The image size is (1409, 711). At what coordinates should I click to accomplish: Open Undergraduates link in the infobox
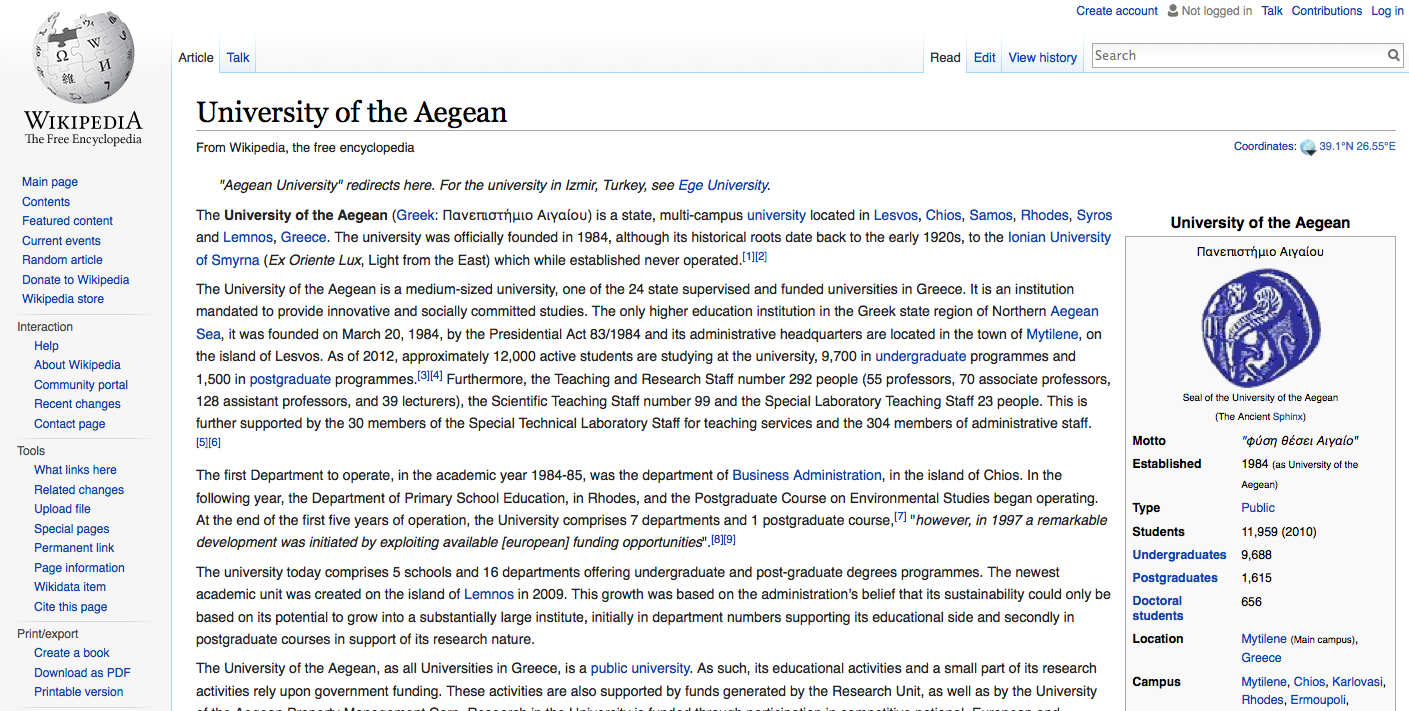click(x=1179, y=555)
